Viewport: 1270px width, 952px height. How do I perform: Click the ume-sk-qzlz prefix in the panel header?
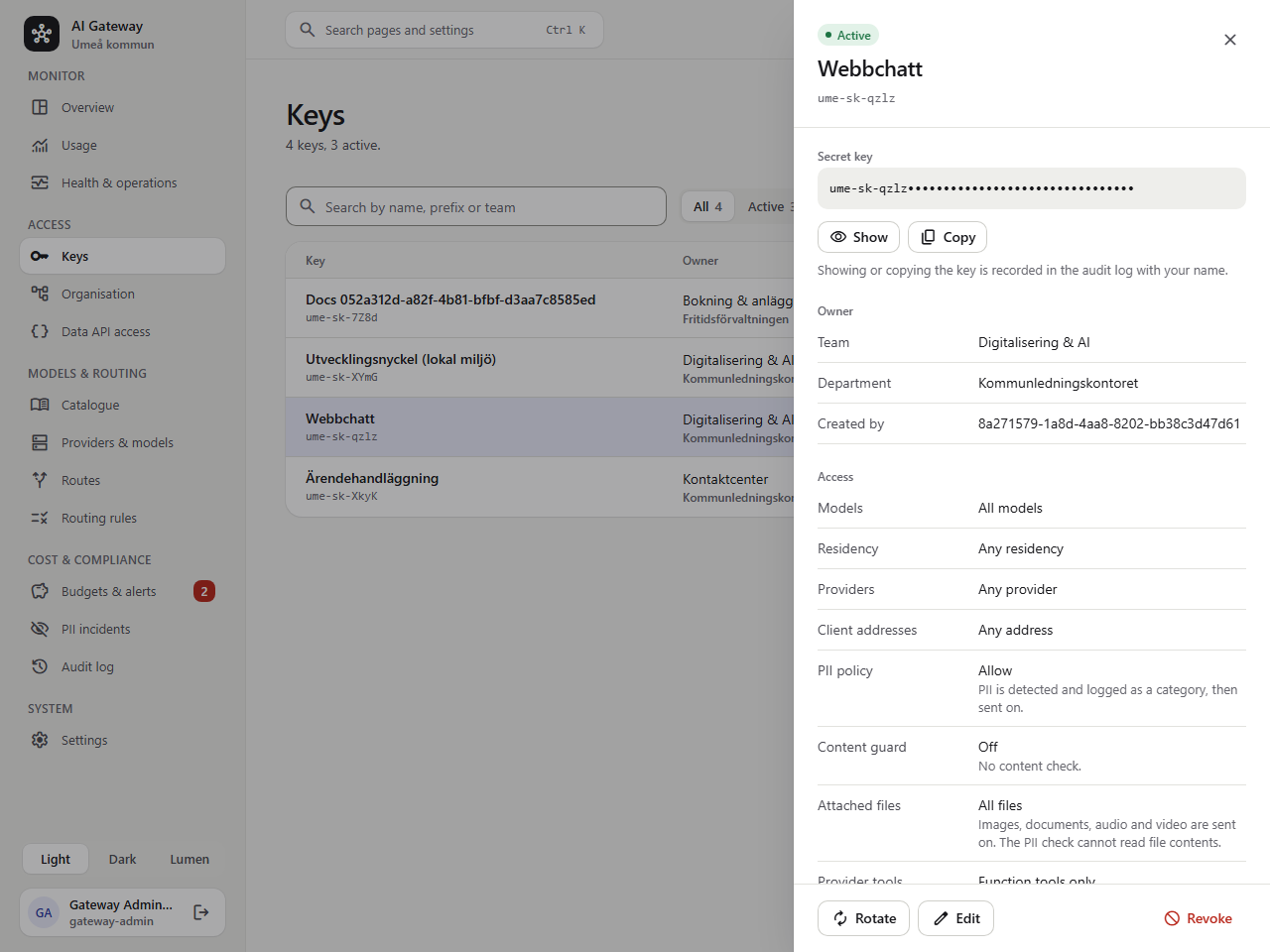pos(856,98)
